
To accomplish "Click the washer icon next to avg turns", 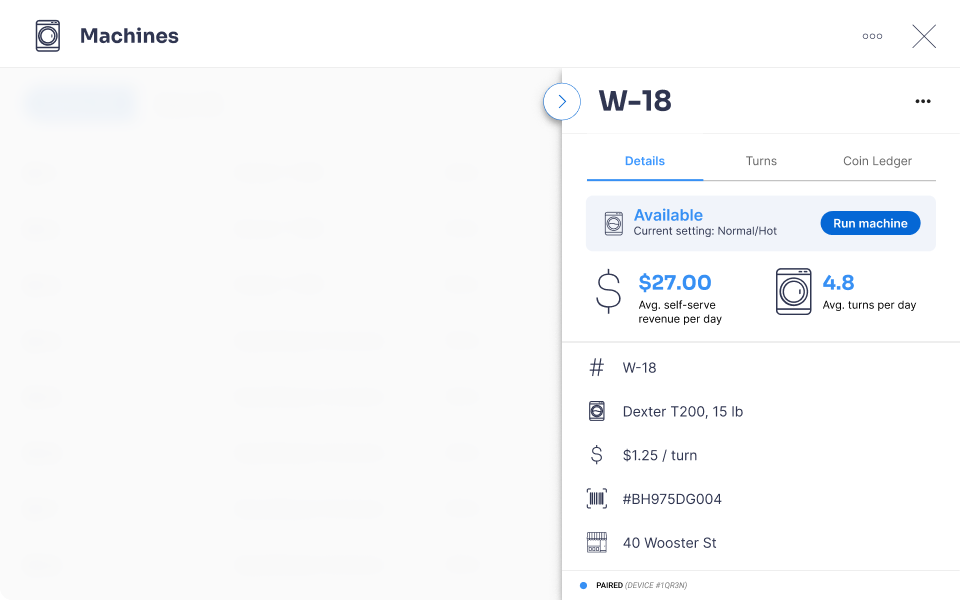I will tap(793, 292).
